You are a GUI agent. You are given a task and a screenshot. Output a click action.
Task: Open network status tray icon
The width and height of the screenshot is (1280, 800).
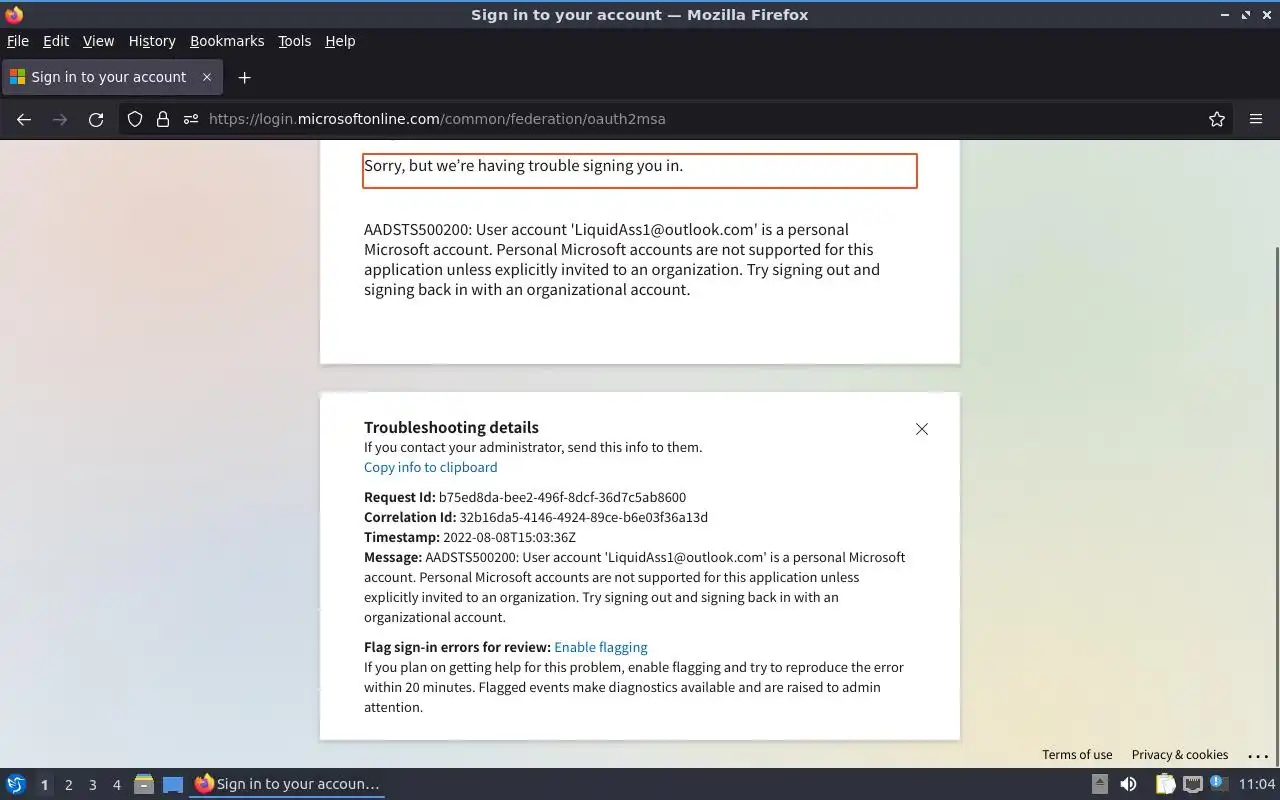click(1192, 784)
